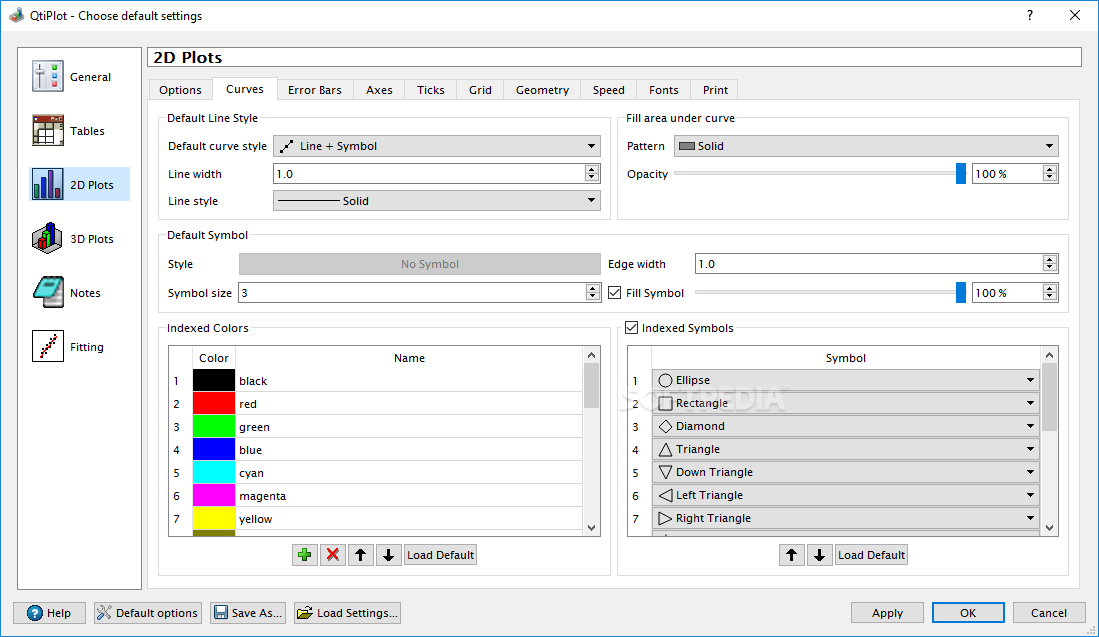This screenshot has width=1099, height=637.
Task: Switch to the Ticks tab
Action: coord(430,90)
